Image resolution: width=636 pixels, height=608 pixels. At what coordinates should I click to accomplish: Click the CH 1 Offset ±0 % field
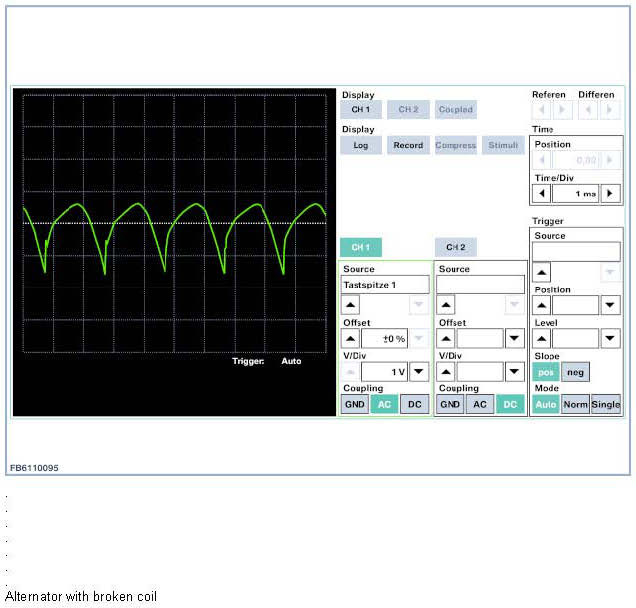coord(385,339)
